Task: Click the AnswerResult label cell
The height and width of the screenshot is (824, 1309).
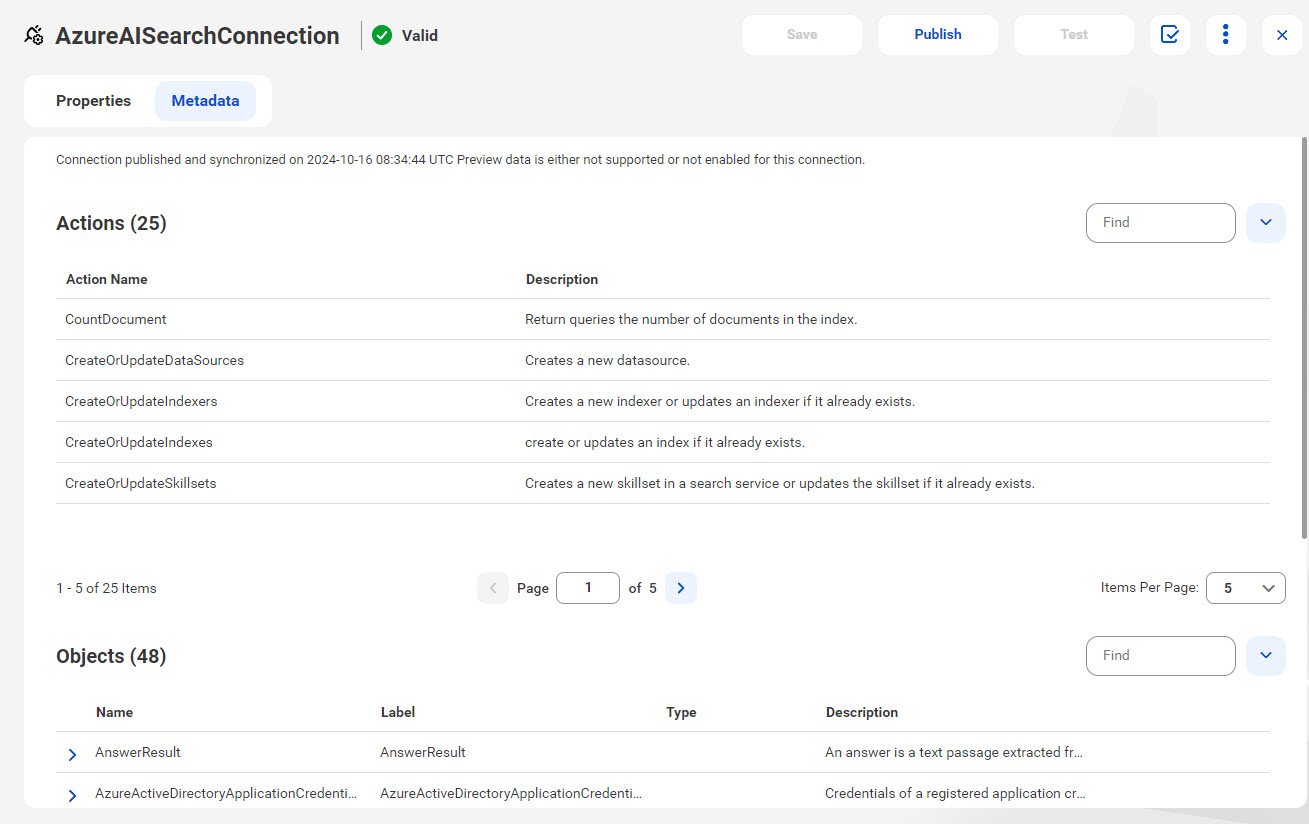Action: pyautogui.click(x=423, y=752)
